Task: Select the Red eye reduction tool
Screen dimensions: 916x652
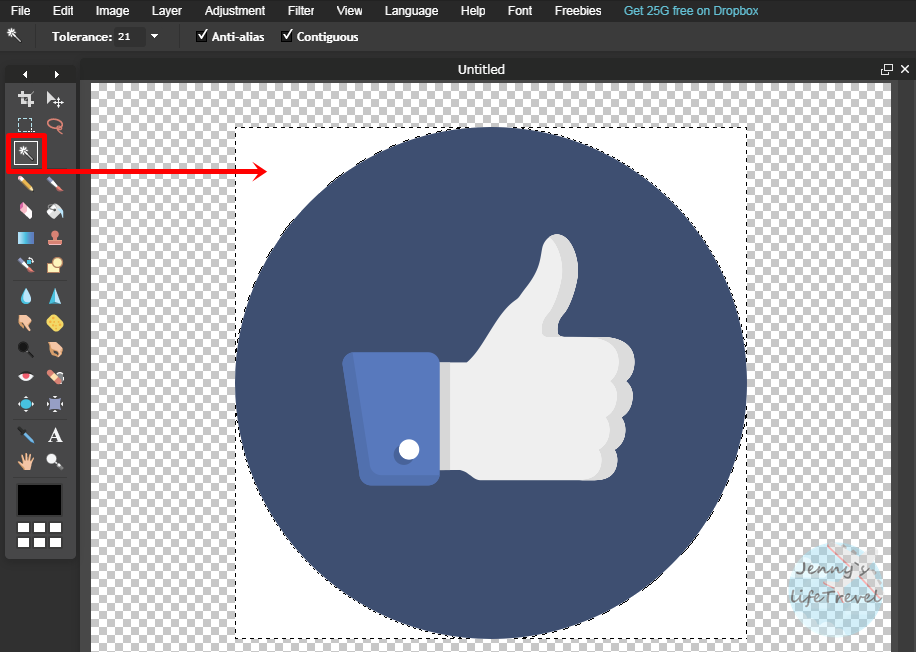Action: coord(25,377)
